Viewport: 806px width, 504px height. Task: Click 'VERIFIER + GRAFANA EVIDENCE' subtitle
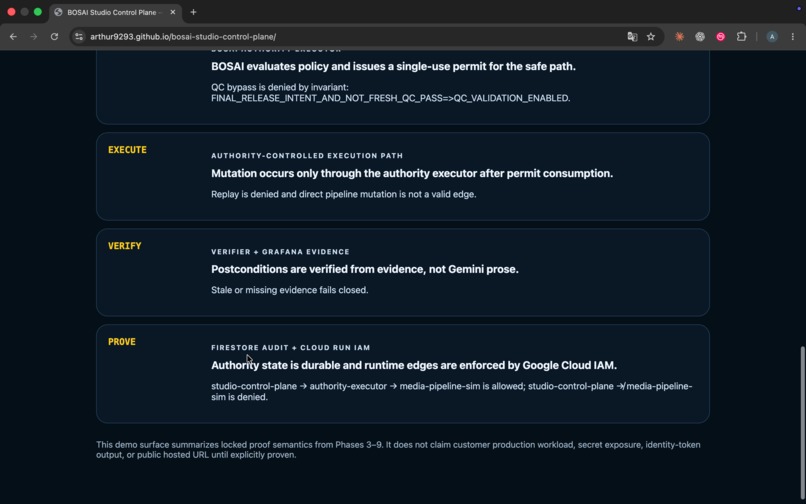(280, 251)
